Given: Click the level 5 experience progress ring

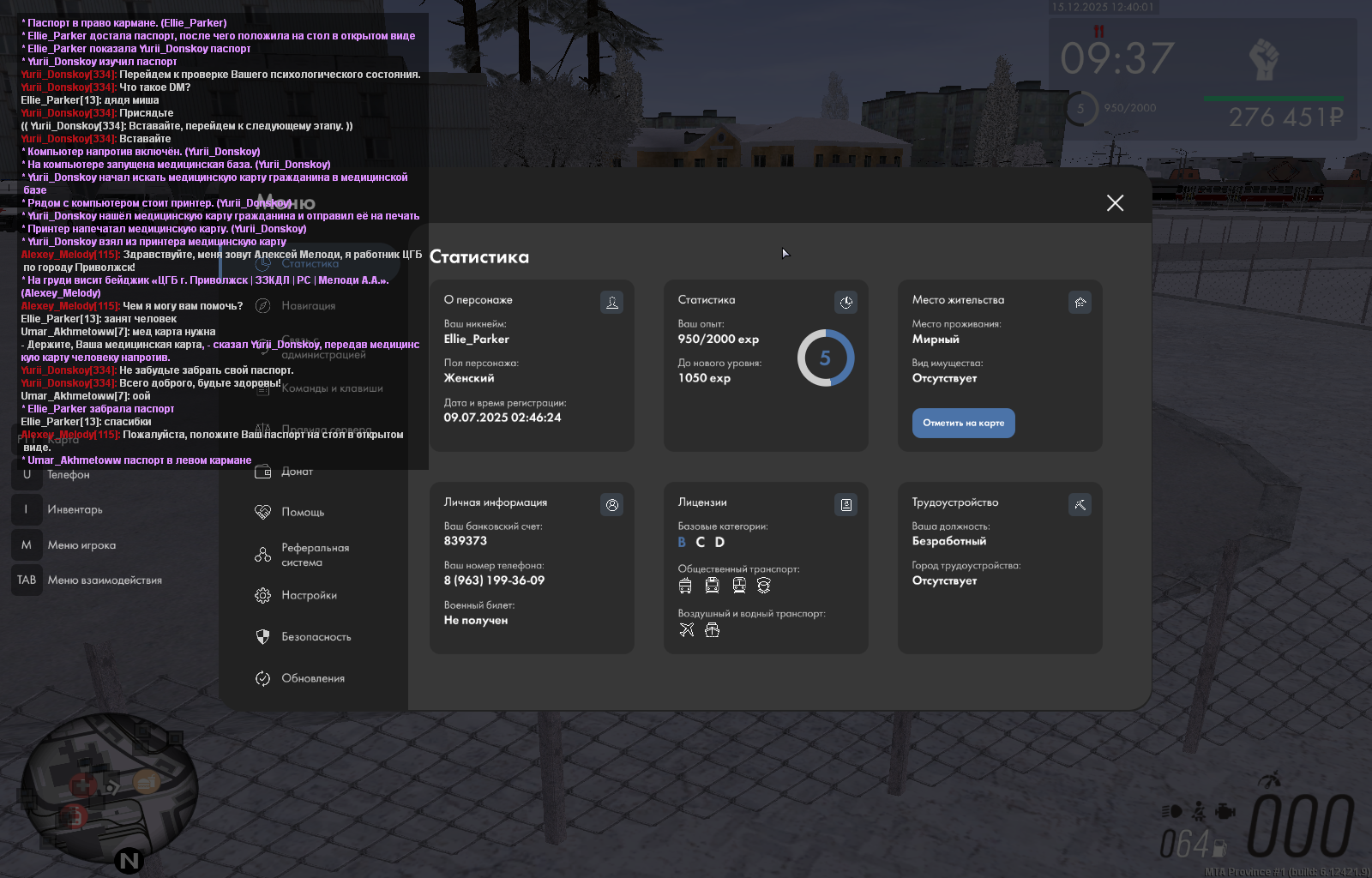Looking at the screenshot, I should tap(825, 358).
